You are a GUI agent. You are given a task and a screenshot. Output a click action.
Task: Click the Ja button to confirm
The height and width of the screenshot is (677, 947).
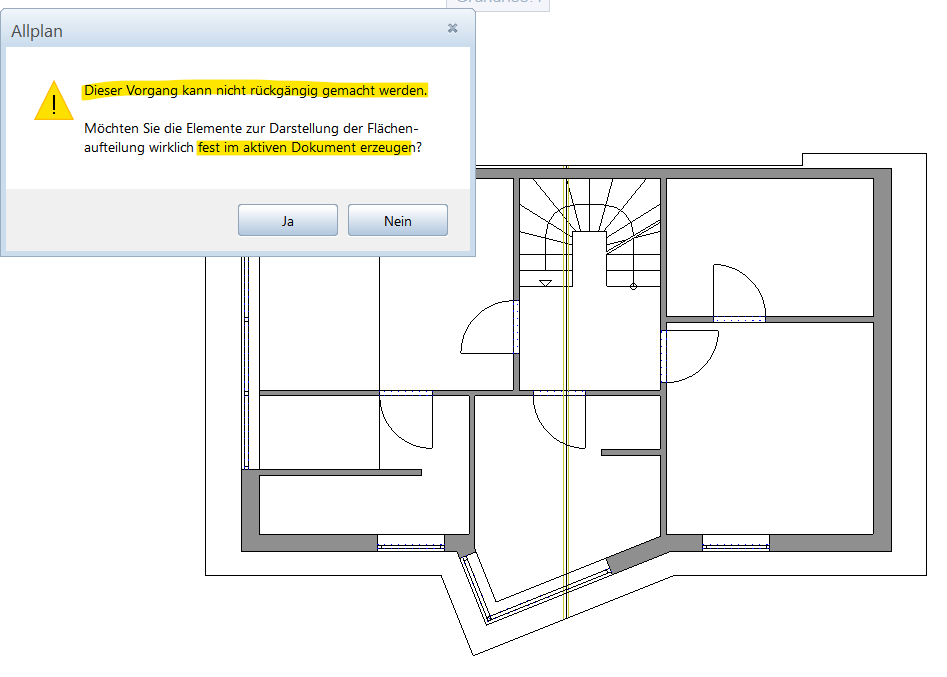[287, 221]
